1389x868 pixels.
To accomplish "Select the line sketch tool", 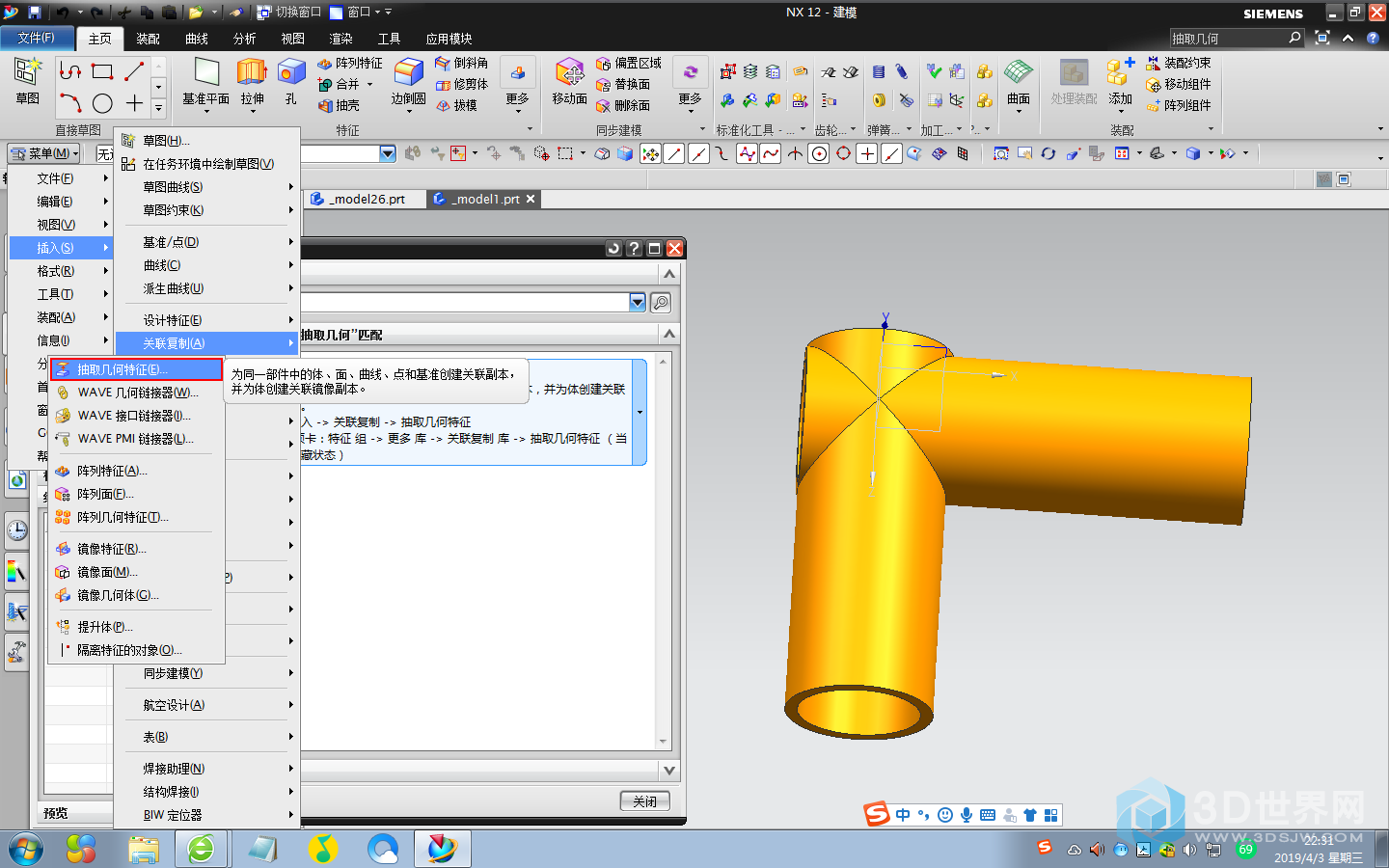I will 134,70.
